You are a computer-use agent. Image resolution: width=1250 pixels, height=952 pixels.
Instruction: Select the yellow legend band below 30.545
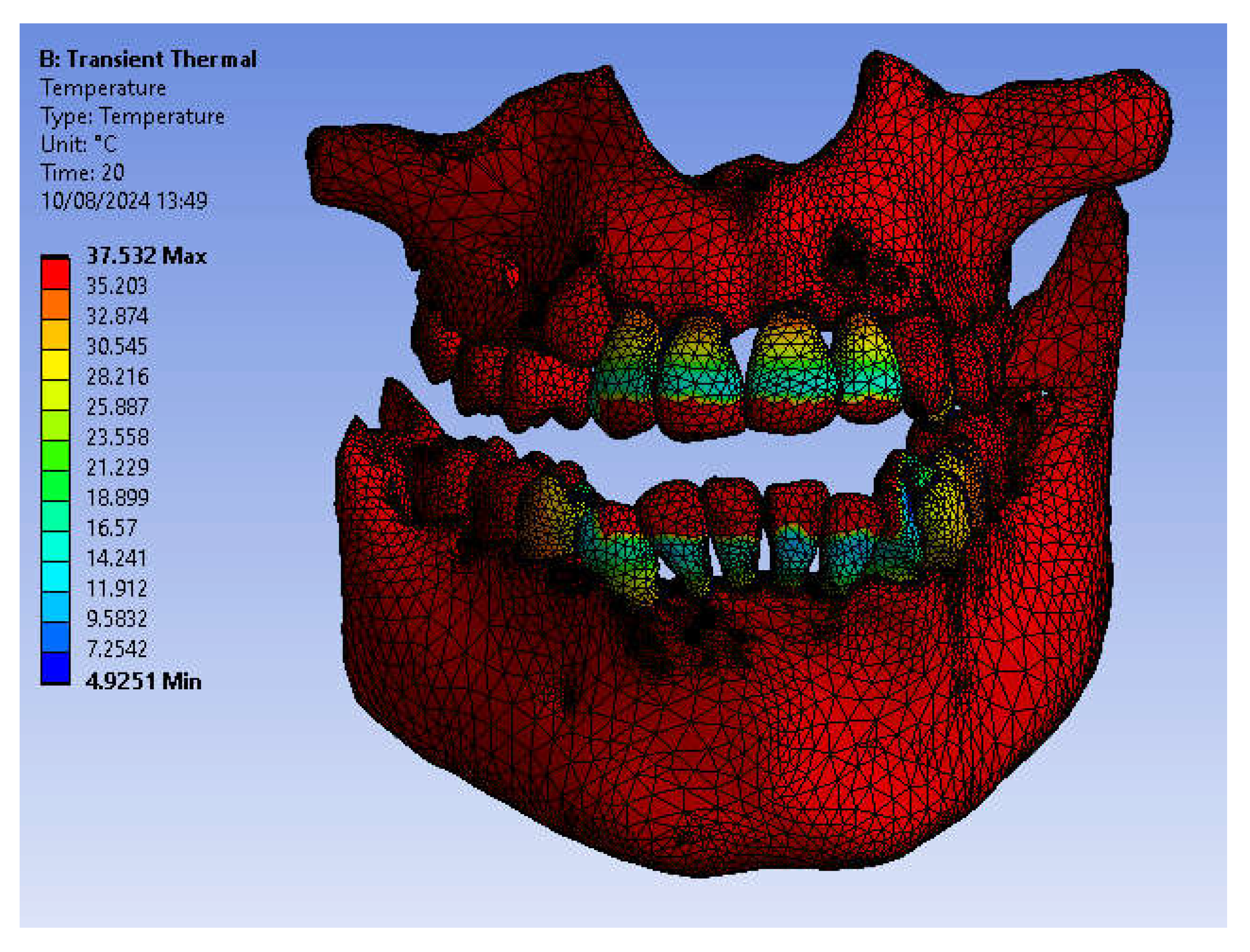click(x=55, y=365)
